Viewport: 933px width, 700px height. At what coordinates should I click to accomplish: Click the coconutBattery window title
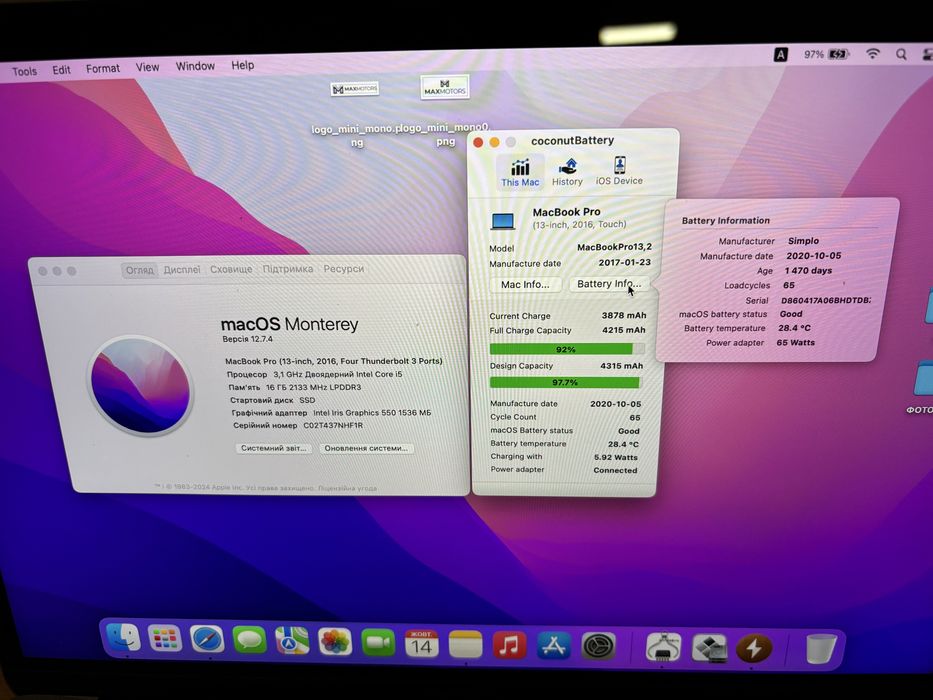(x=572, y=140)
